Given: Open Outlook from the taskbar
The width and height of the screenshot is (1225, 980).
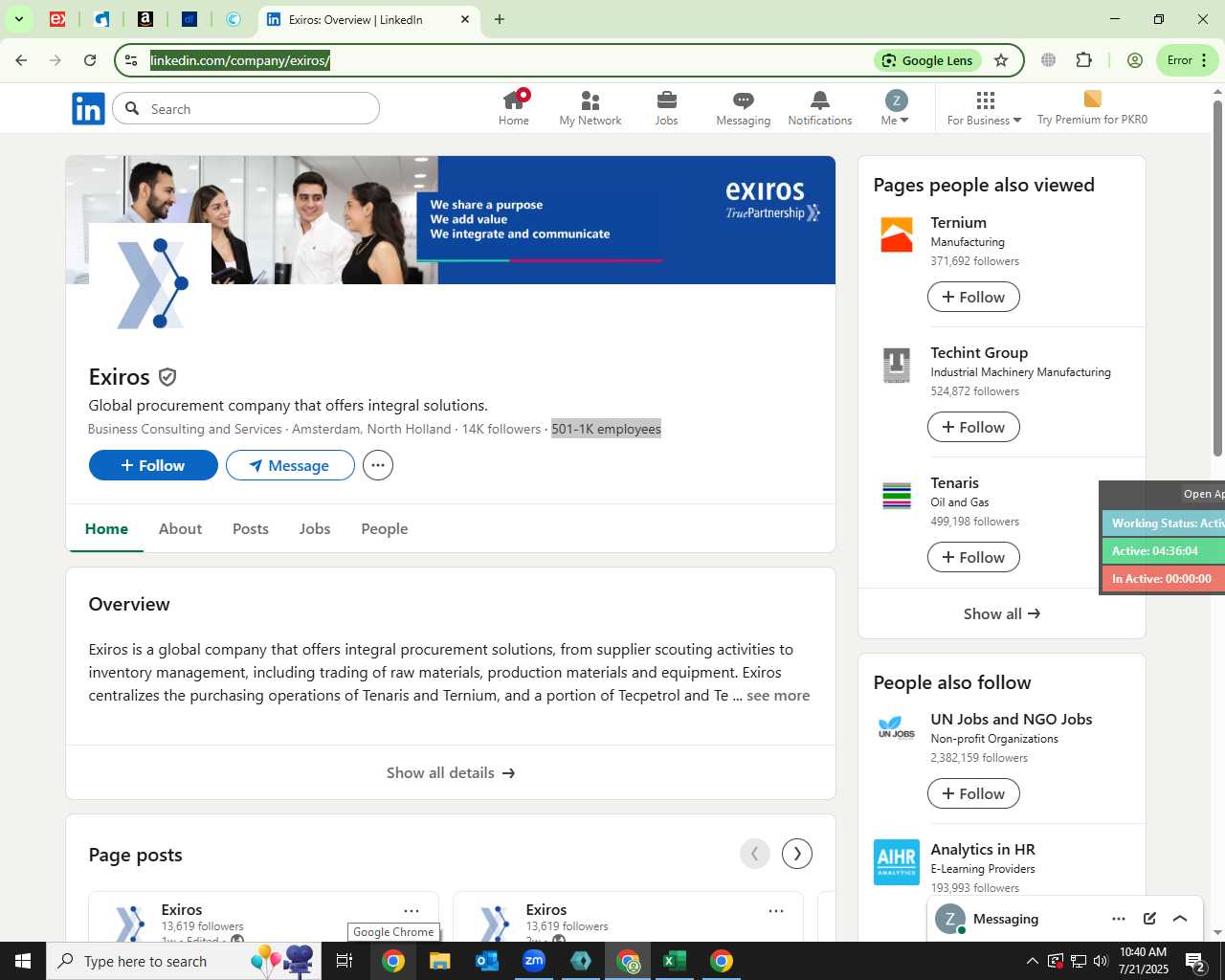Looking at the screenshot, I should (487, 961).
